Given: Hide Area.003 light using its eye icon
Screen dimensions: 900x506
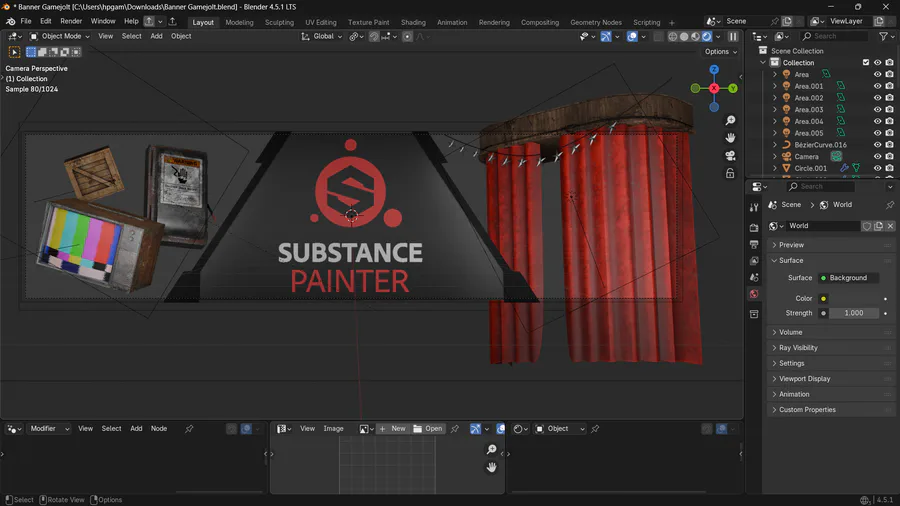Looking at the screenshot, I should pos(877,110).
